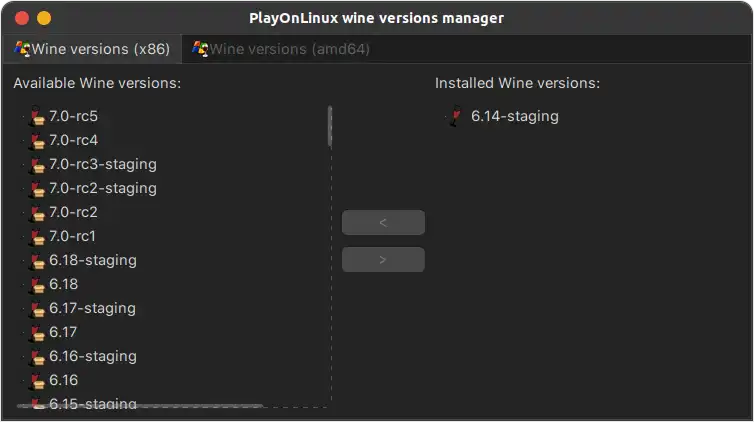
Task: Pick Wine version 6.16
Action: (x=63, y=380)
